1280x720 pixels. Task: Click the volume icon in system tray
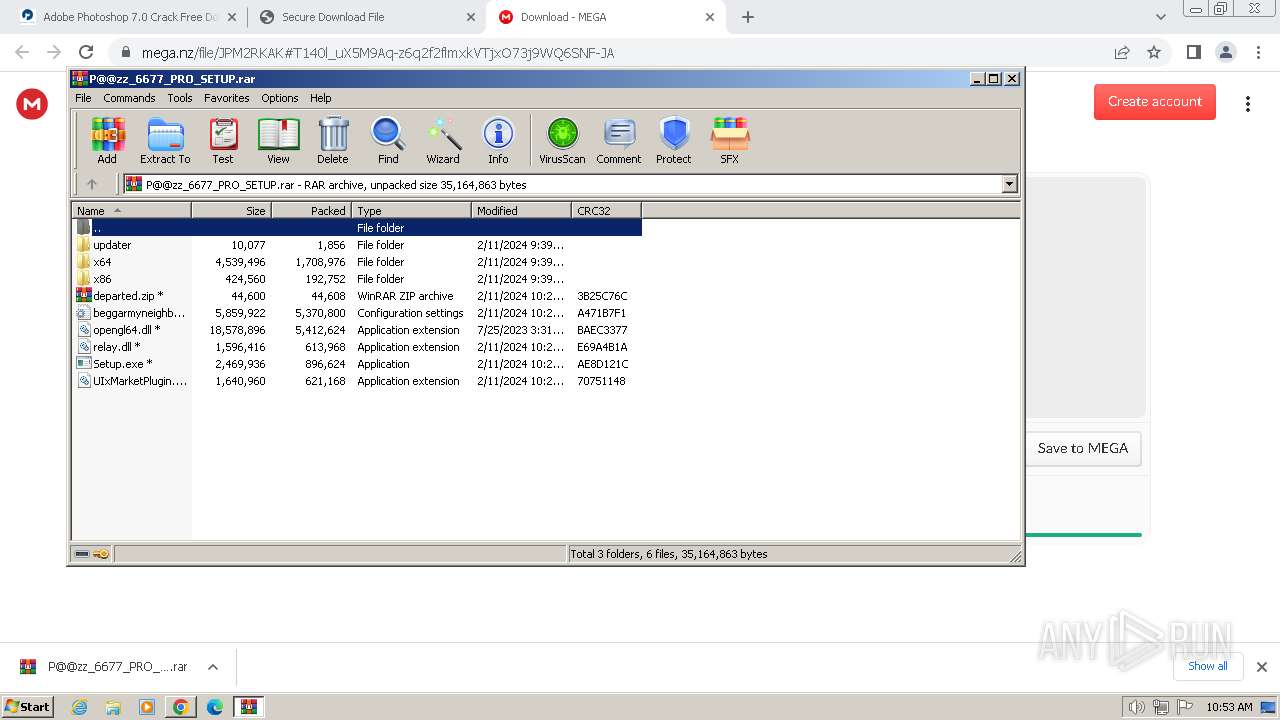coord(1136,707)
